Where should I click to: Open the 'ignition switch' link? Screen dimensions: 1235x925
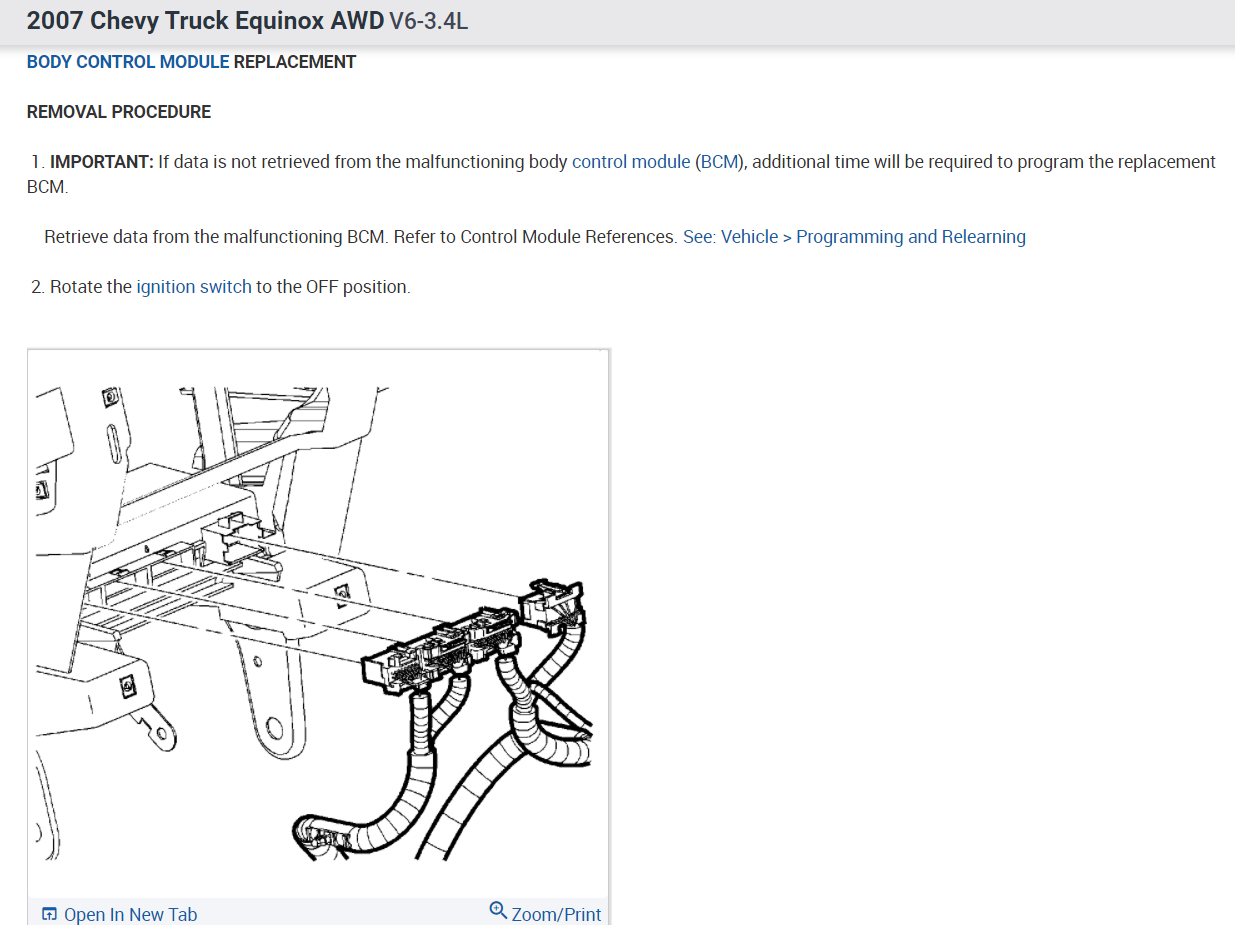click(x=194, y=287)
